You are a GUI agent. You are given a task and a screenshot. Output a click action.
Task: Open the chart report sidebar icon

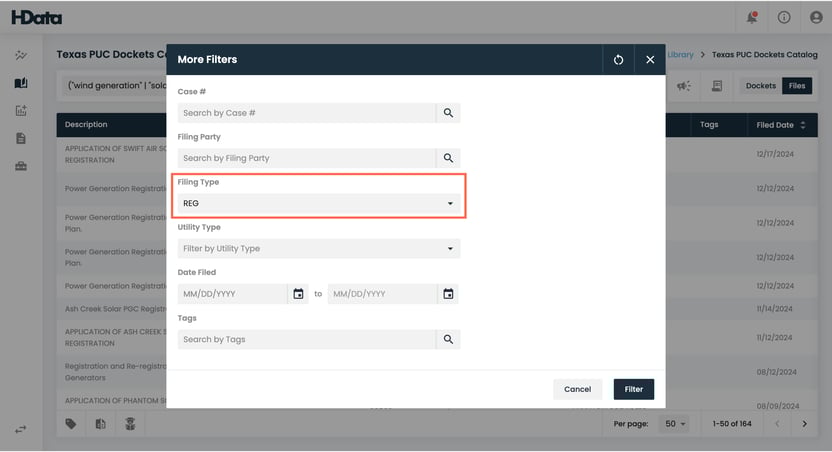click(x=21, y=110)
